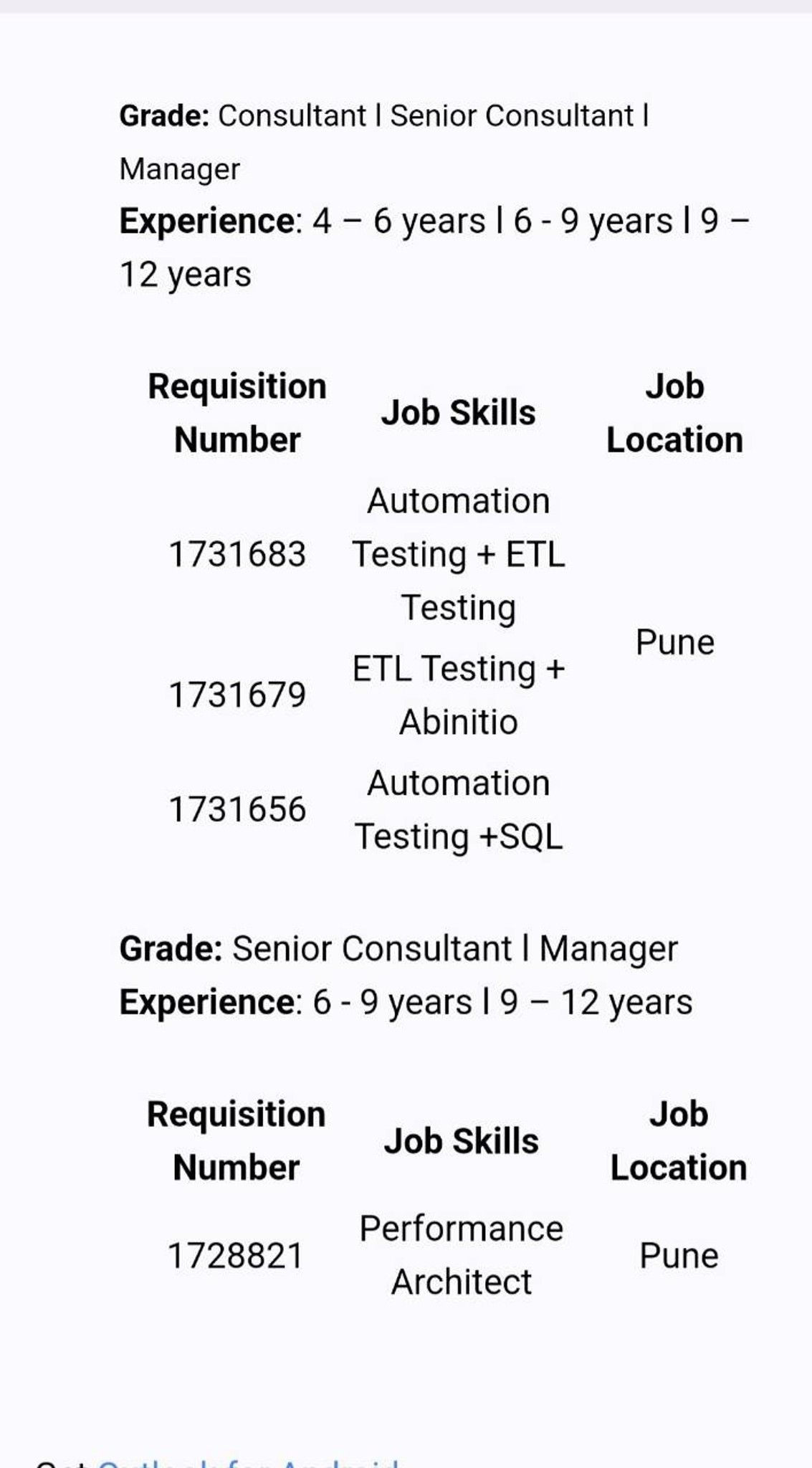Click the first Job Location header
This screenshot has width=812, height=1468.
[675, 413]
